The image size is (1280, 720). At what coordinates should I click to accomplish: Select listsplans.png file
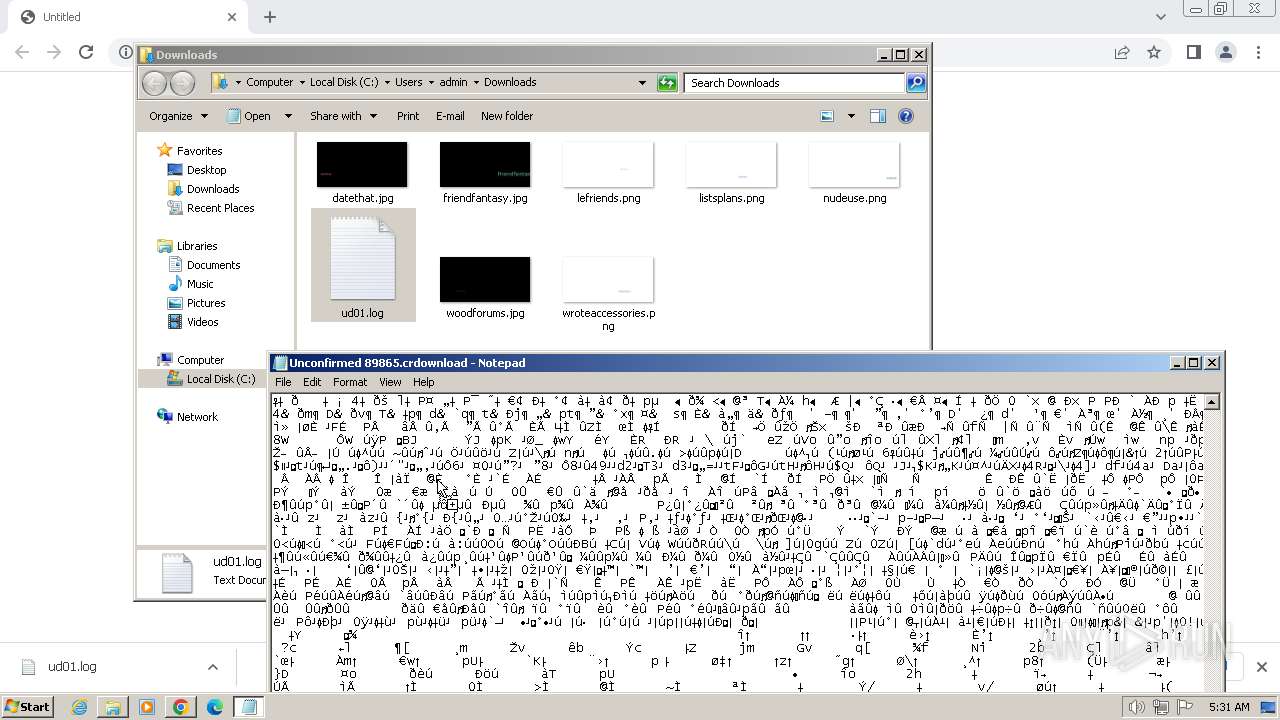(731, 172)
